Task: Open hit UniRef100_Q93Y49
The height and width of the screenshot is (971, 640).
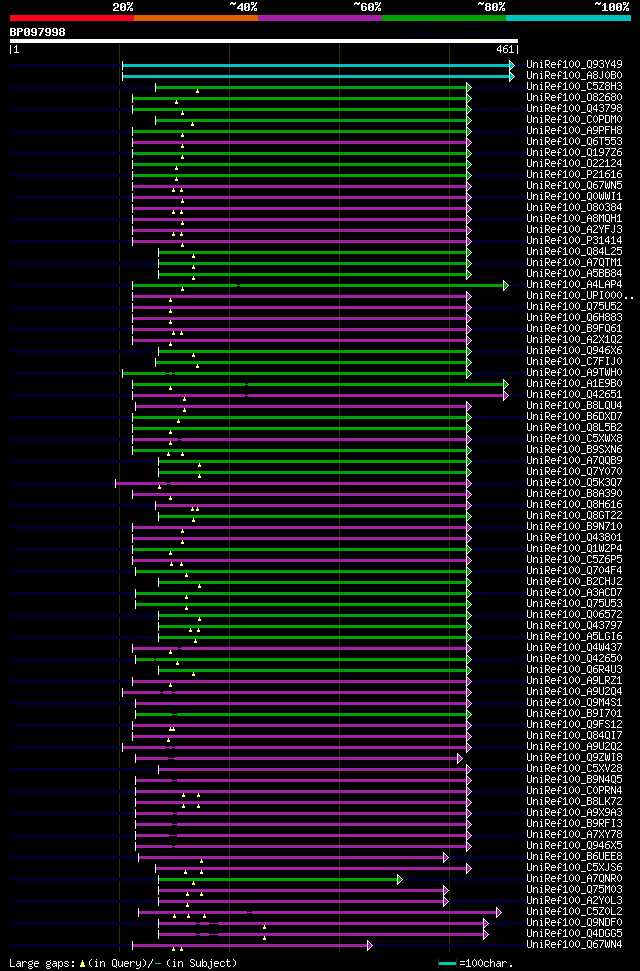Action: 574,64
